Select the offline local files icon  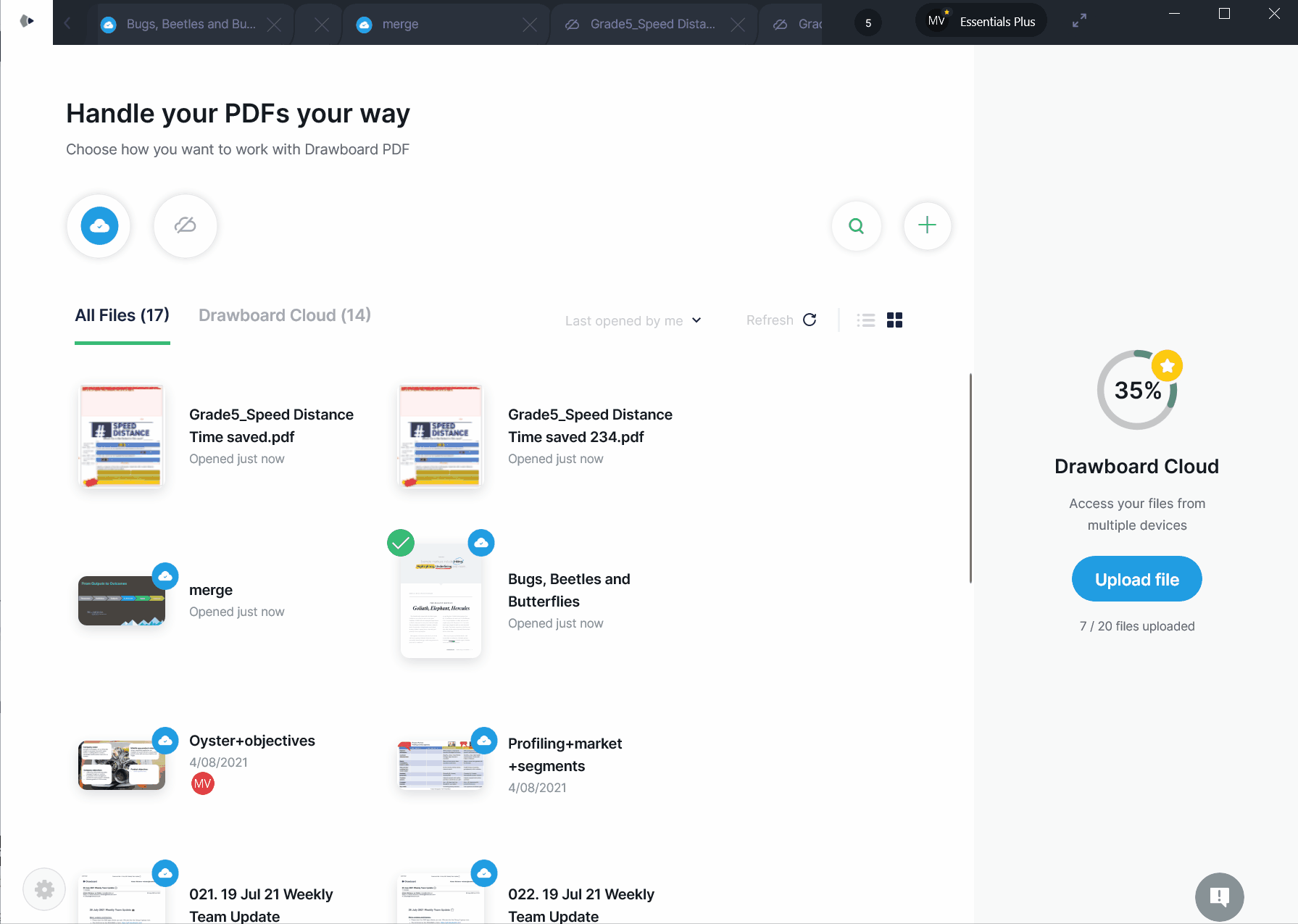click(186, 226)
